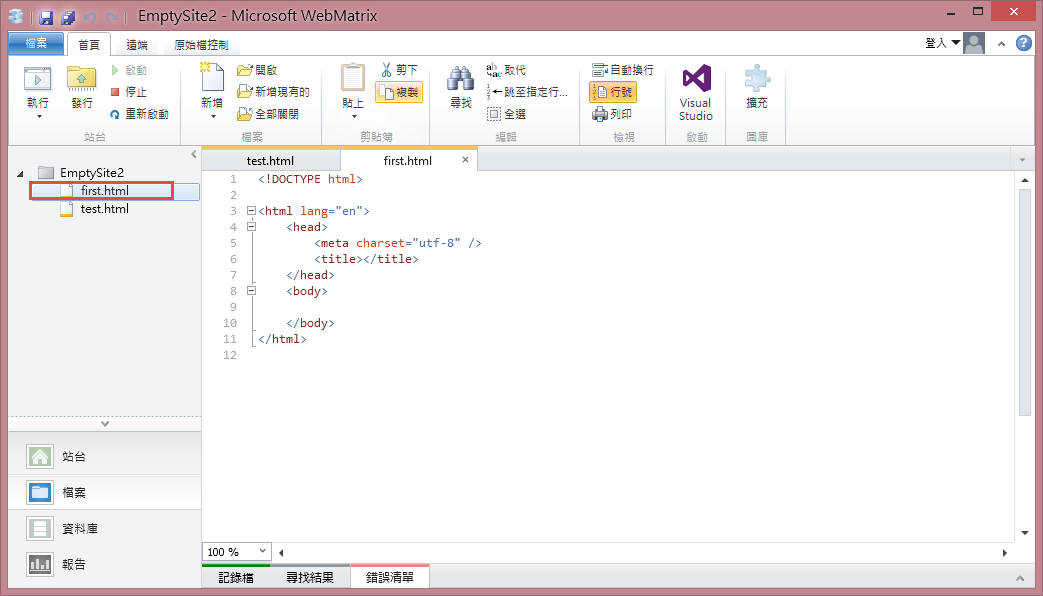1043x596 pixels.
Task: Collapse the left file pane arrow
Action: 194,154
